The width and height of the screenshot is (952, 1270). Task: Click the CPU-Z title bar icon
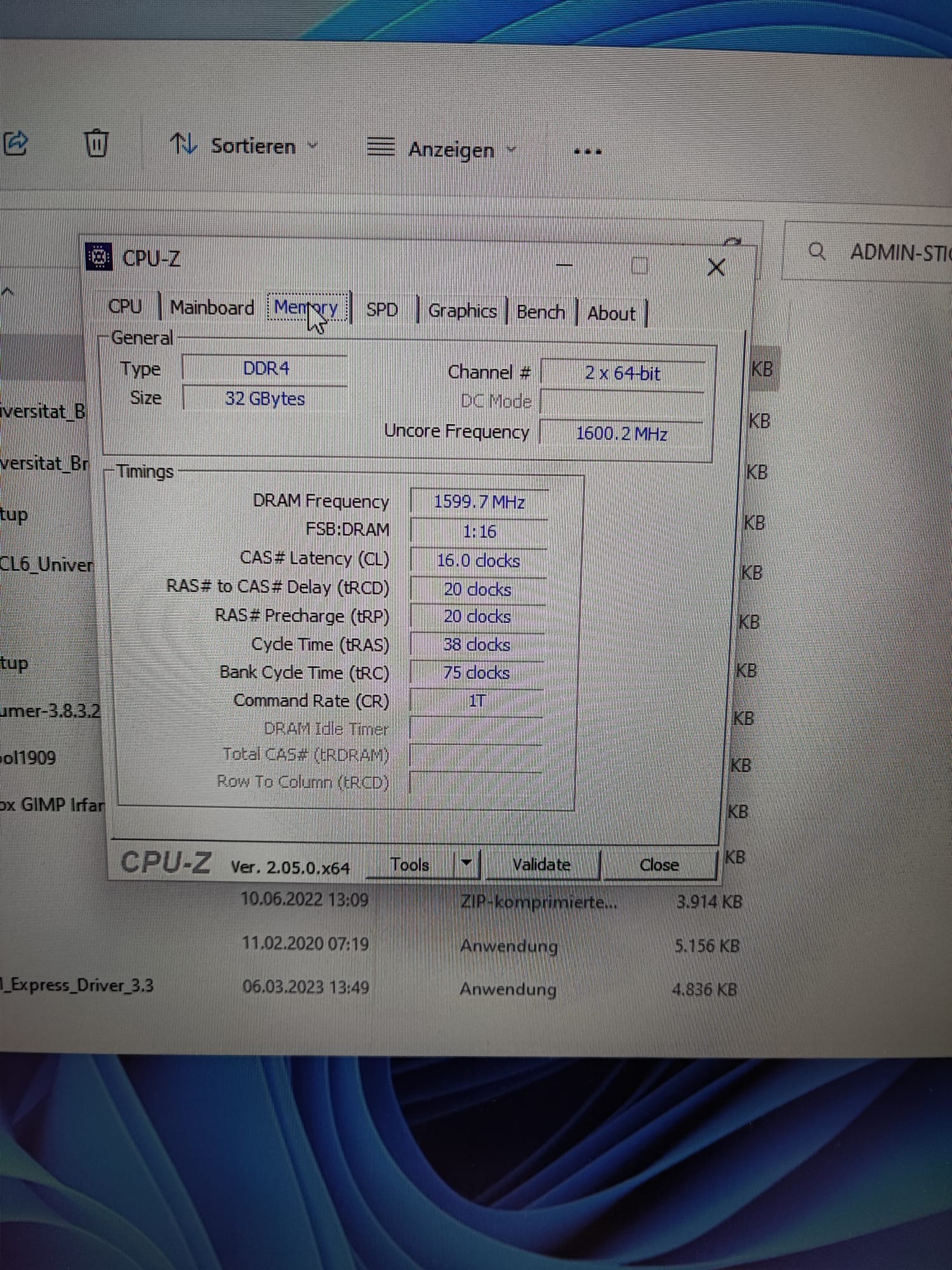pos(99,257)
